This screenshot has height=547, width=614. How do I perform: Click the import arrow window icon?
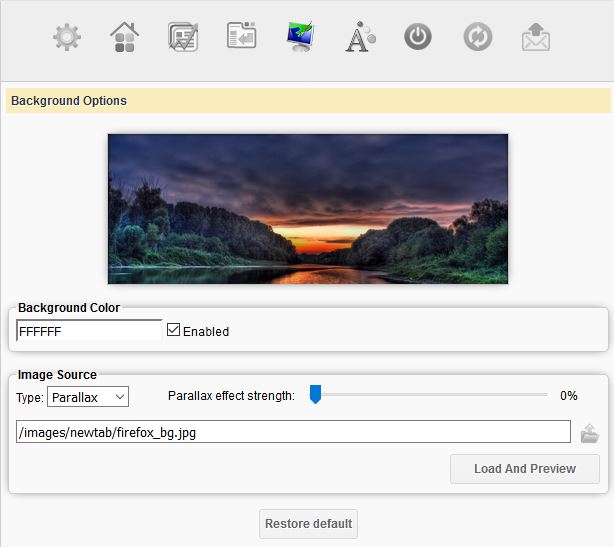pos(241,38)
